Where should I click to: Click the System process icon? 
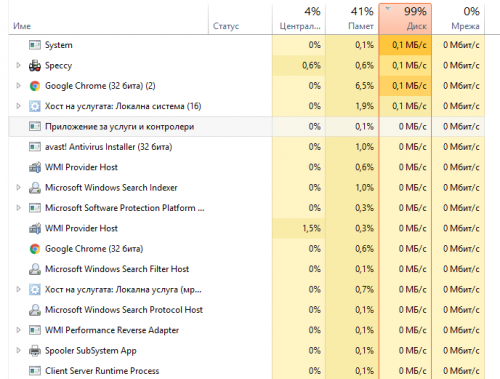(35, 45)
